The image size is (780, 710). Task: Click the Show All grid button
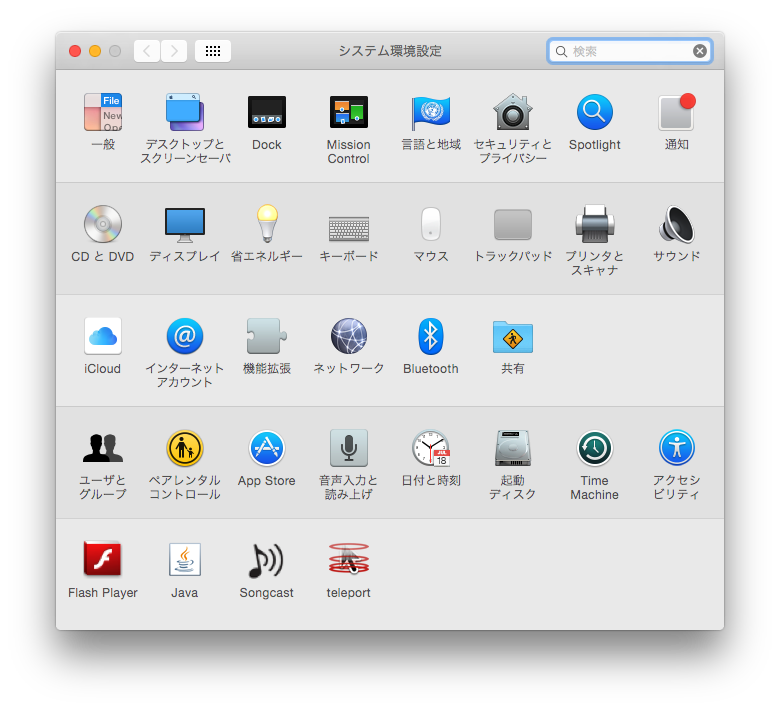(213, 51)
